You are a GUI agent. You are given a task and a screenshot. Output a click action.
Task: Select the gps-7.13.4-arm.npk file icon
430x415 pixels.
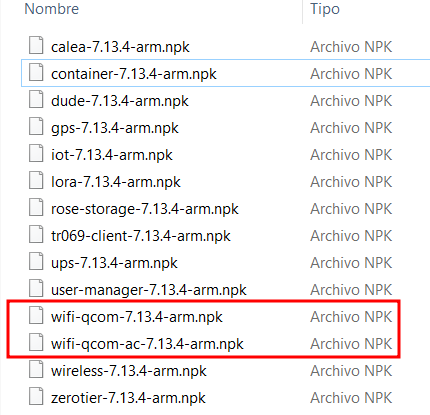tap(36, 126)
